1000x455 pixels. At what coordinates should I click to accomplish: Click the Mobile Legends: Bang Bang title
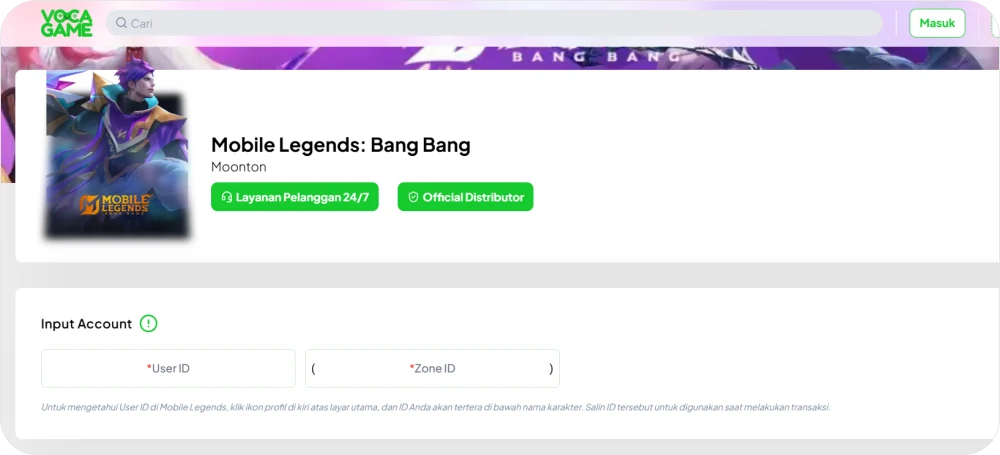(x=341, y=145)
